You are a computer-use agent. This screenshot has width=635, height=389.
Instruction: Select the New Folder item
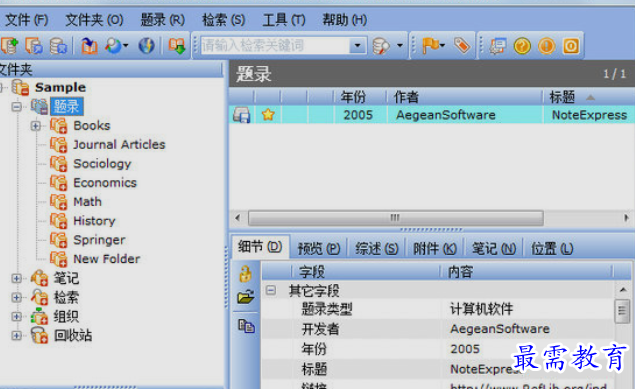[107, 259]
